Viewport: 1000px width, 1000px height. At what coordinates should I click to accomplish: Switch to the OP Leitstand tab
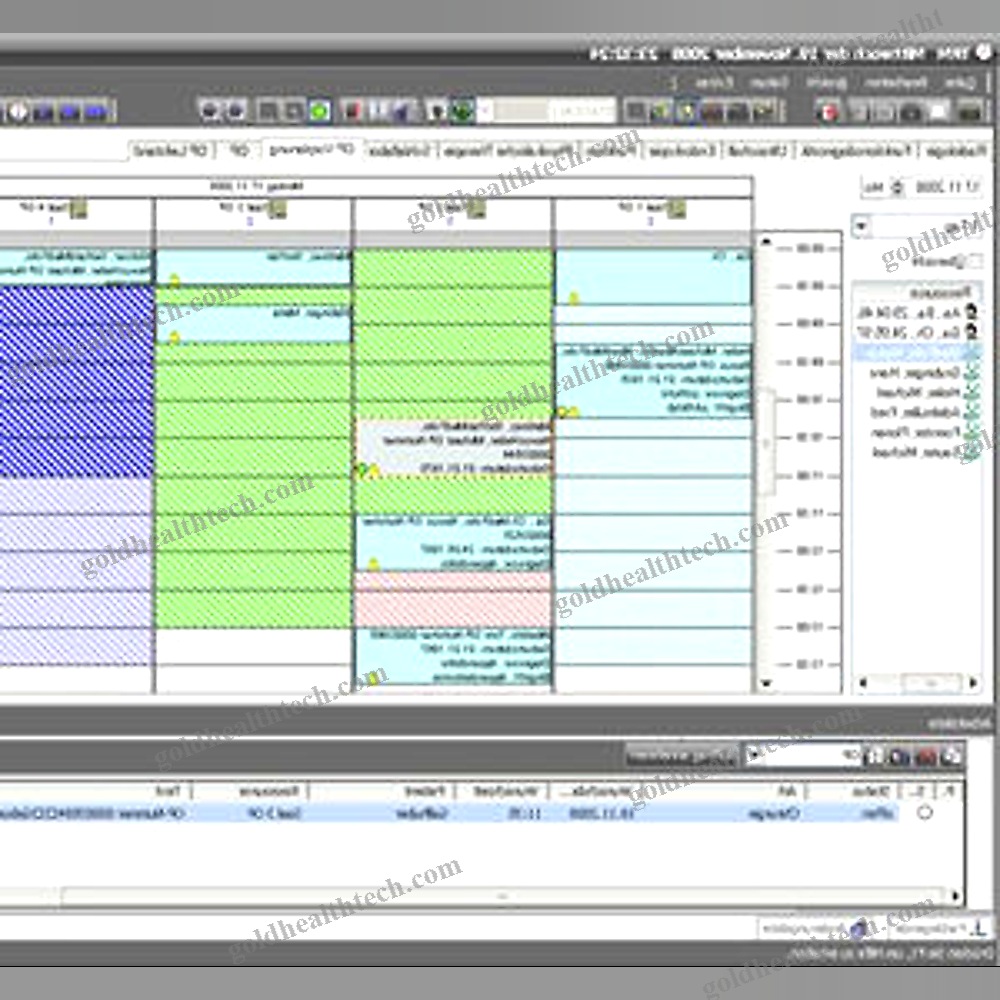171,151
